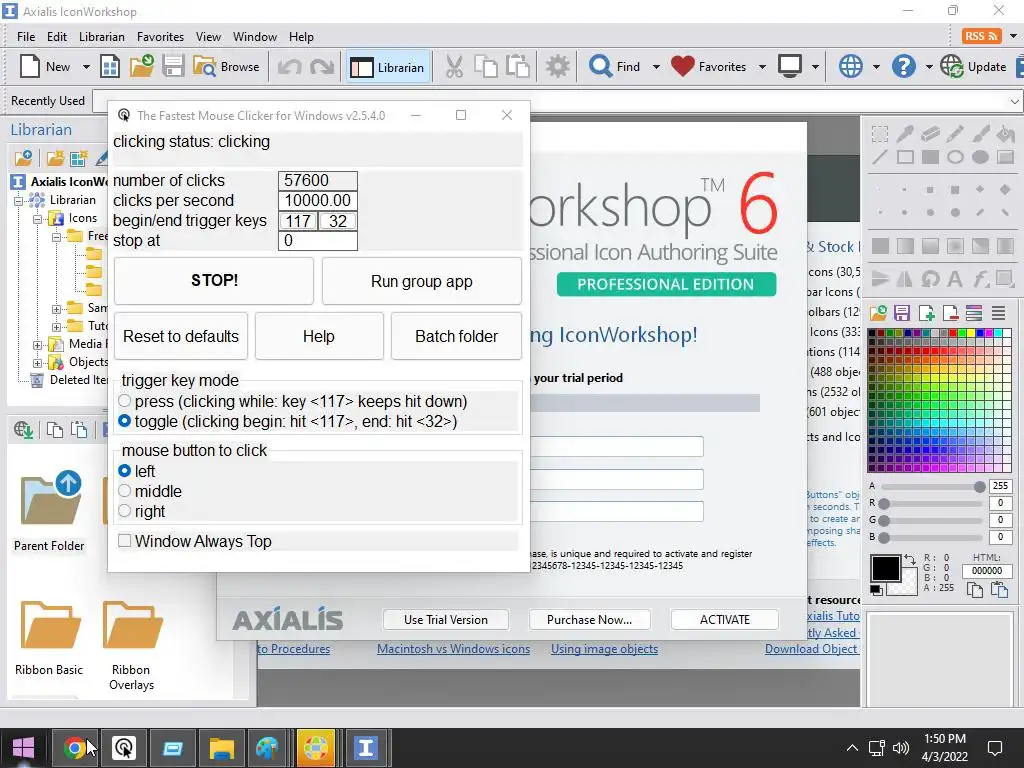Viewport: 1024px width, 768px height.
Task: Open the File menu
Action: point(26,37)
